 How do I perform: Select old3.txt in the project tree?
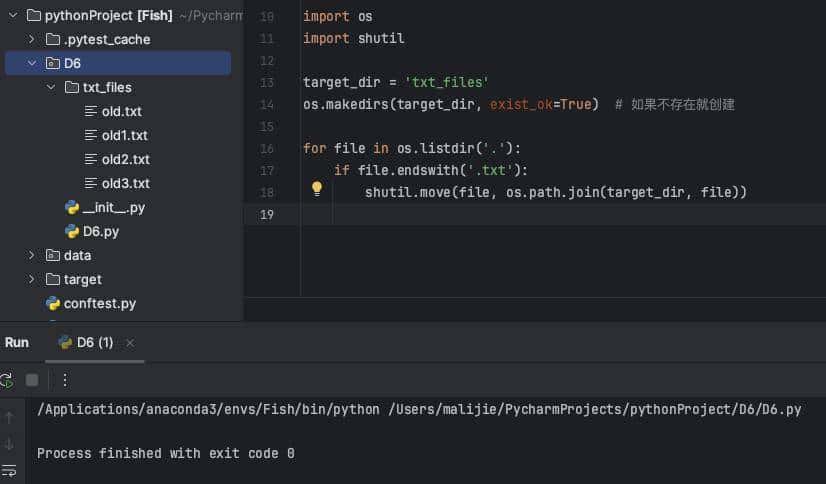[126, 183]
